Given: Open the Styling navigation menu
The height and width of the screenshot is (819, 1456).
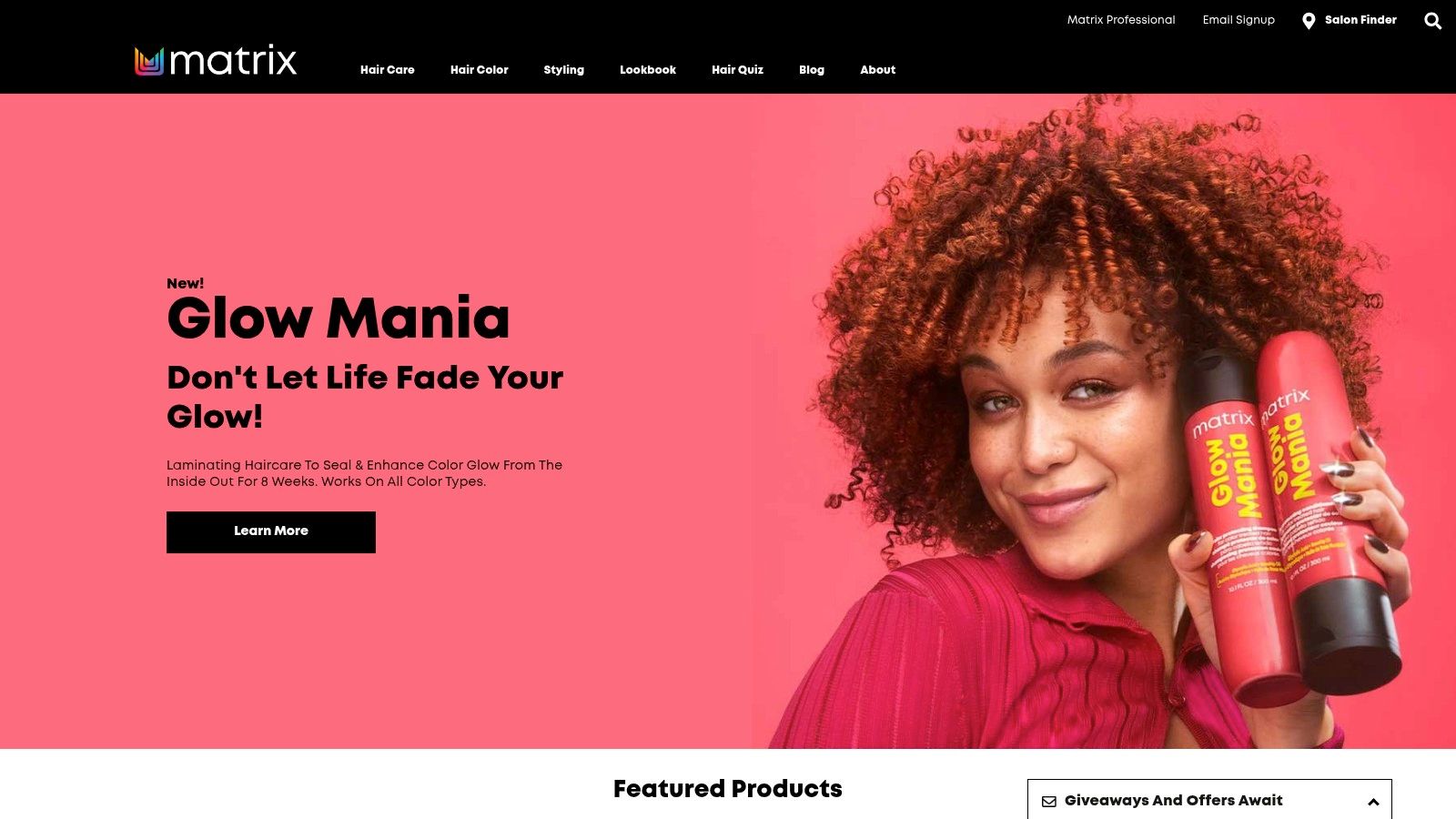Looking at the screenshot, I should [x=564, y=70].
